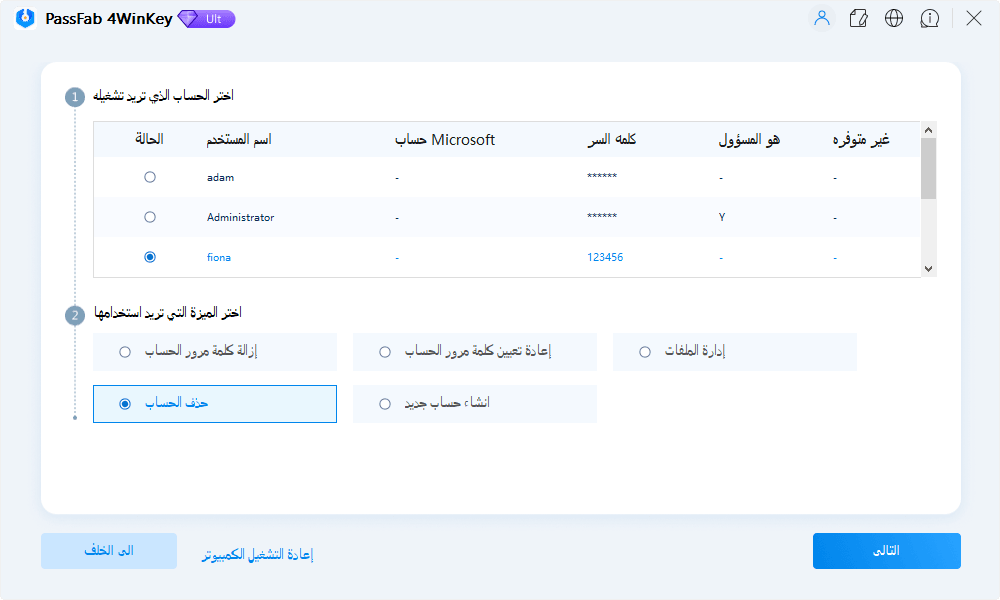Open the language globe icon

894,18
